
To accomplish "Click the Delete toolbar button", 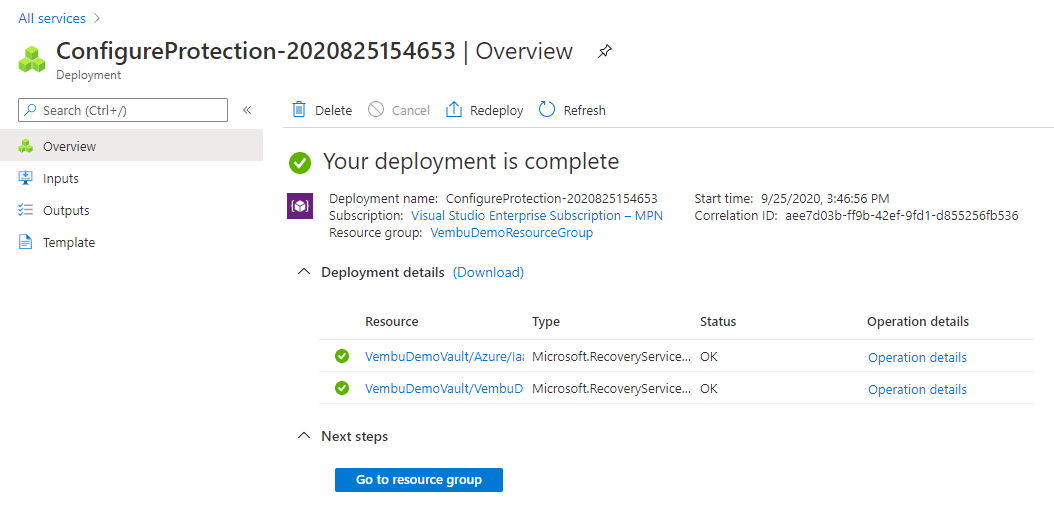I will tap(322, 110).
